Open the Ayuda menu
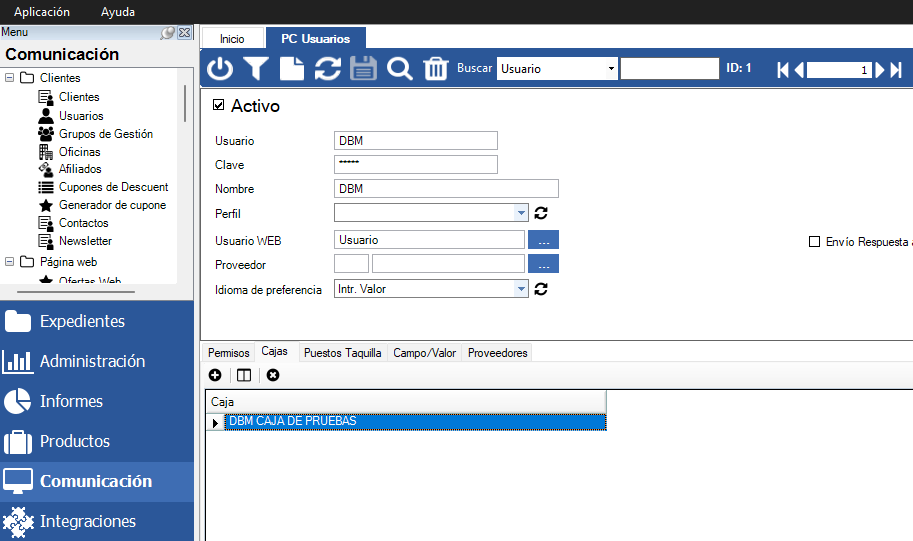The image size is (913, 541). pyautogui.click(x=118, y=12)
